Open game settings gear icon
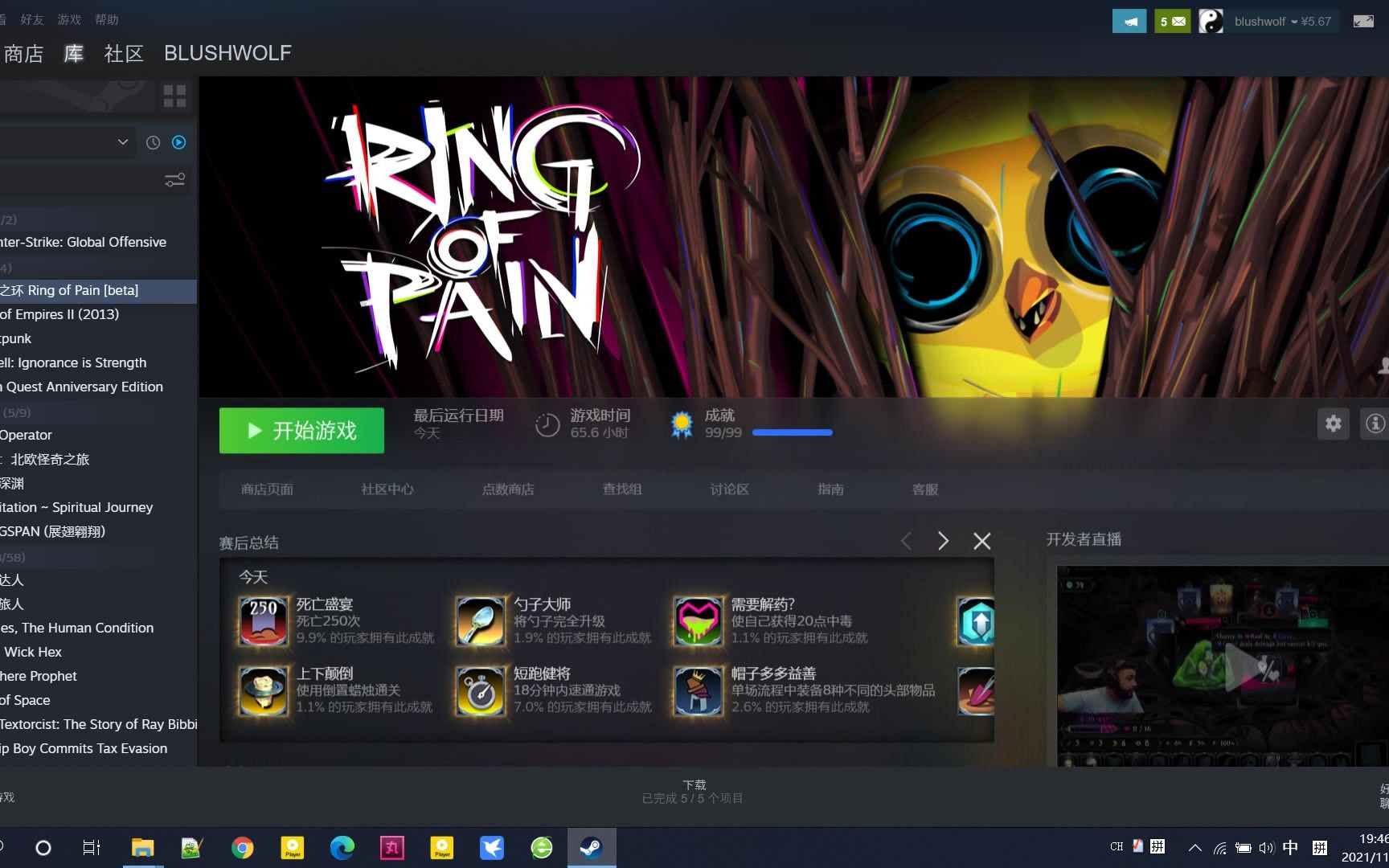The height and width of the screenshot is (868, 1389). tap(1334, 424)
